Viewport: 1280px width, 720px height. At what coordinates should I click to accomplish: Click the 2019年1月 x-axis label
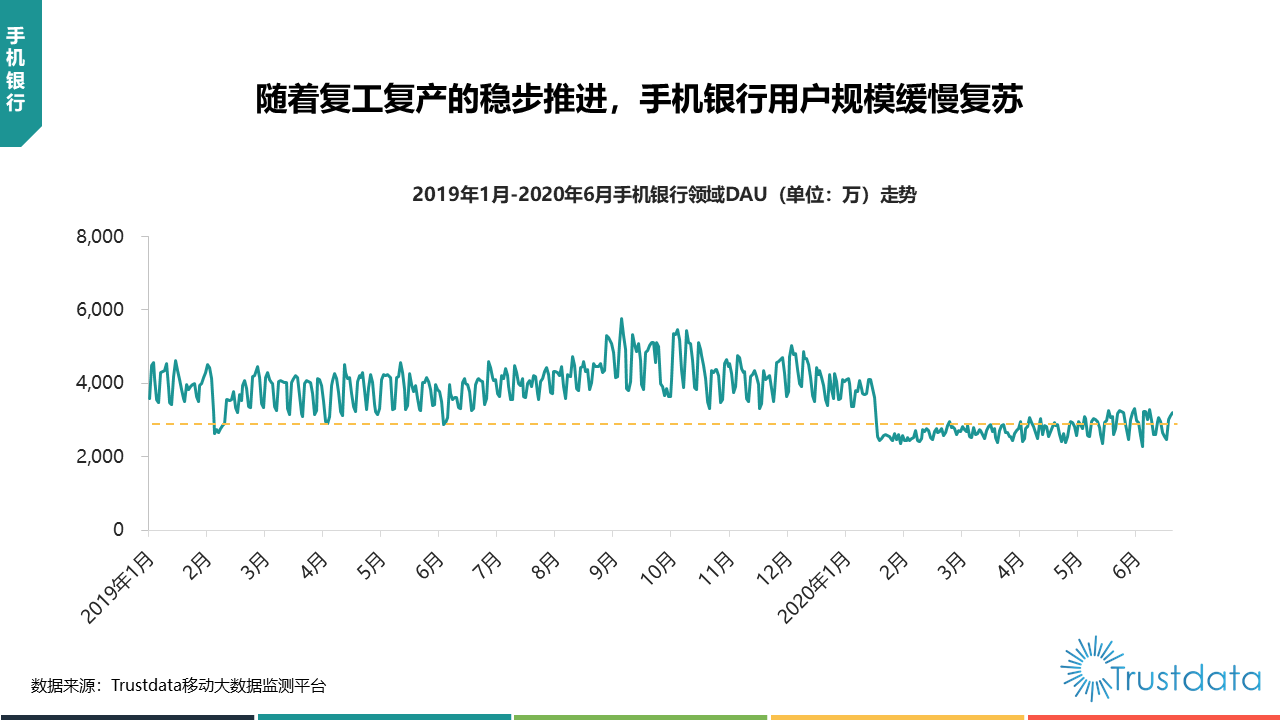point(118,587)
